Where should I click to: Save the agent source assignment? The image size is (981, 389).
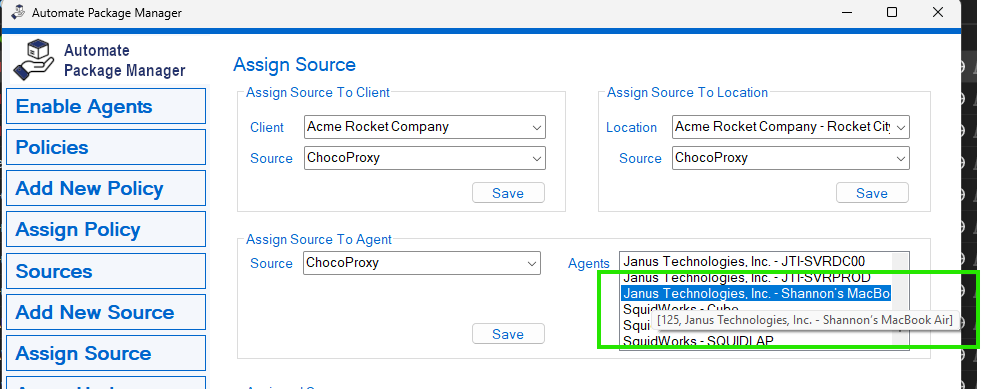(x=508, y=334)
